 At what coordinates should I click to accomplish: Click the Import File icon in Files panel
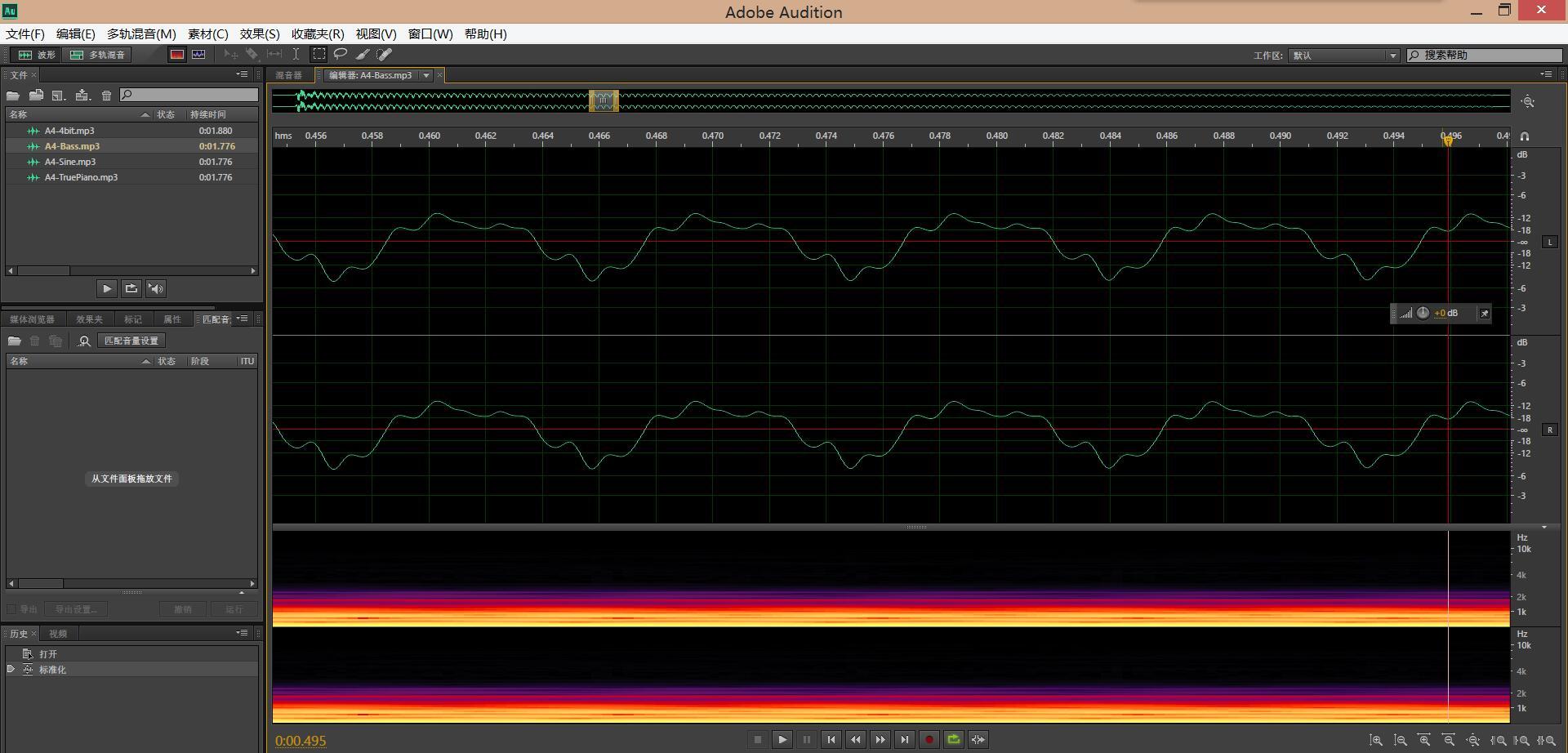(36, 96)
